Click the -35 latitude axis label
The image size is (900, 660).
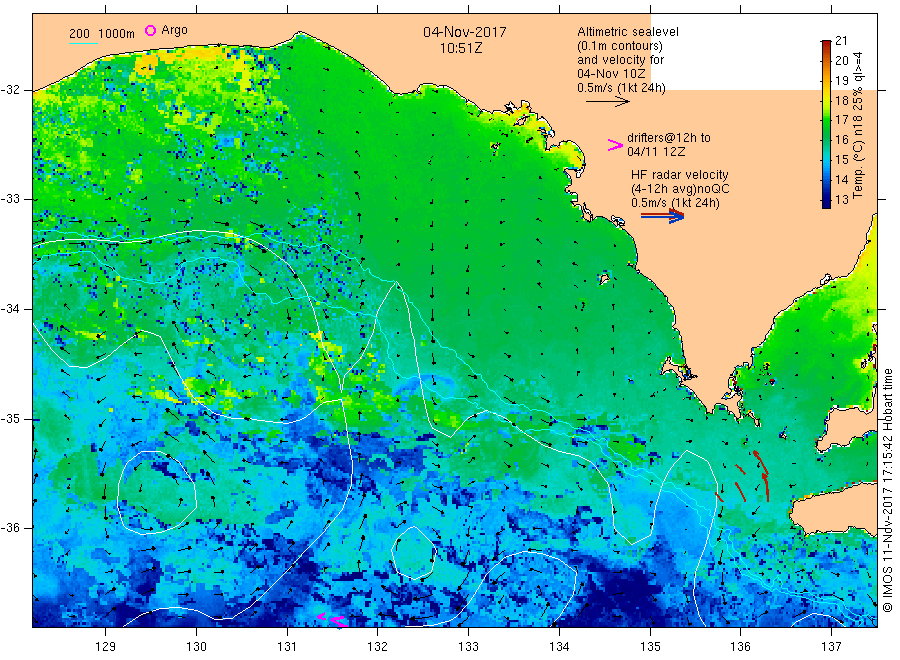[x=11, y=418]
